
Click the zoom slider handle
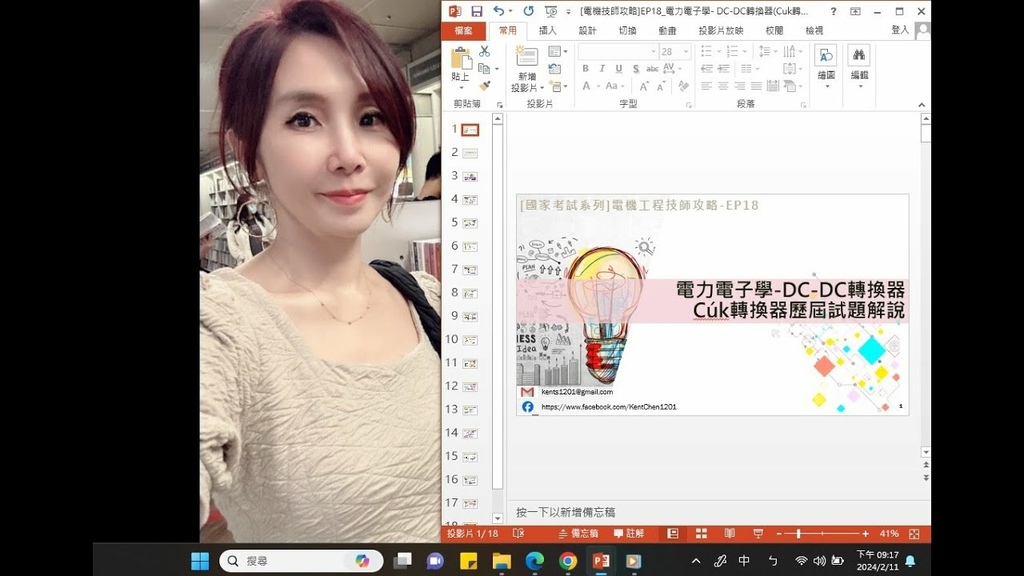[798, 534]
